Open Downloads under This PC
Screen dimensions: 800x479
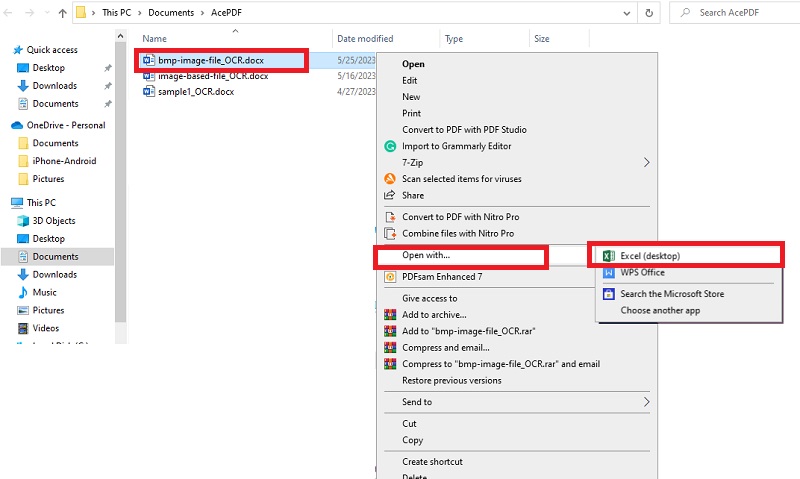pyautogui.click(x=55, y=274)
